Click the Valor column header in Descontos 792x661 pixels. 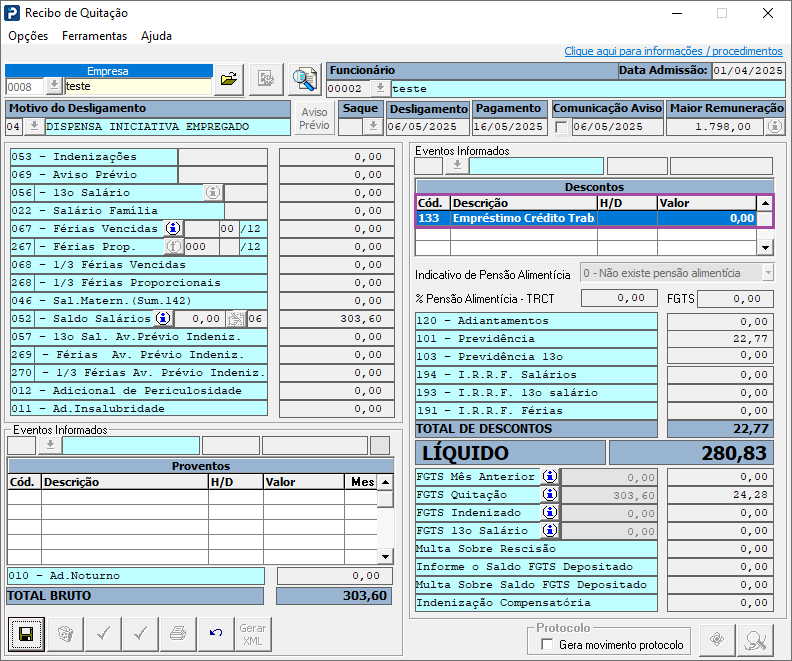[706, 203]
